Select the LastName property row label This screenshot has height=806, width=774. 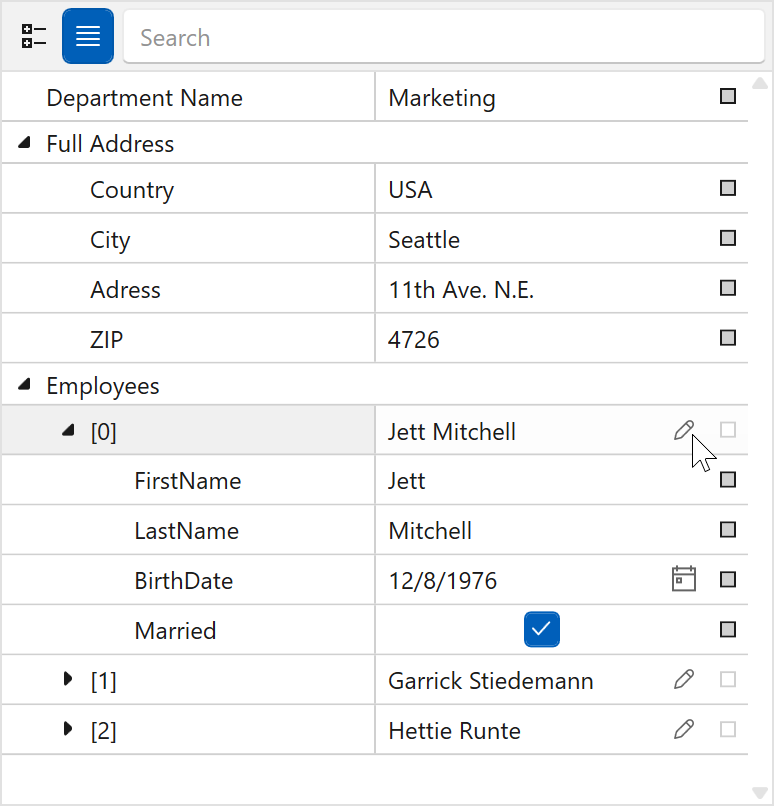187,531
